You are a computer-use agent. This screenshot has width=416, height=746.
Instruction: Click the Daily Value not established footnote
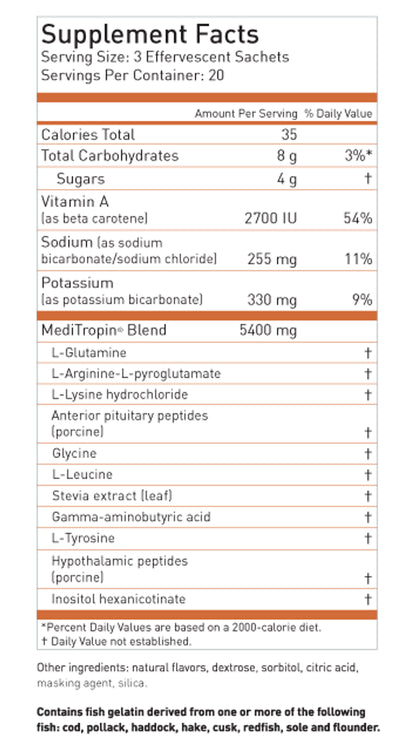coord(116,641)
